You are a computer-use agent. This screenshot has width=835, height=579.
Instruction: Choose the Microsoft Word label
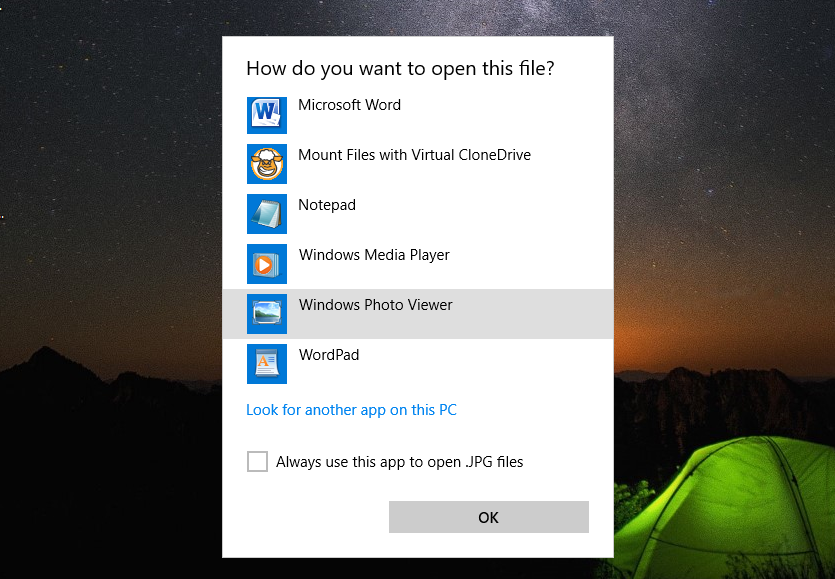click(349, 105)
